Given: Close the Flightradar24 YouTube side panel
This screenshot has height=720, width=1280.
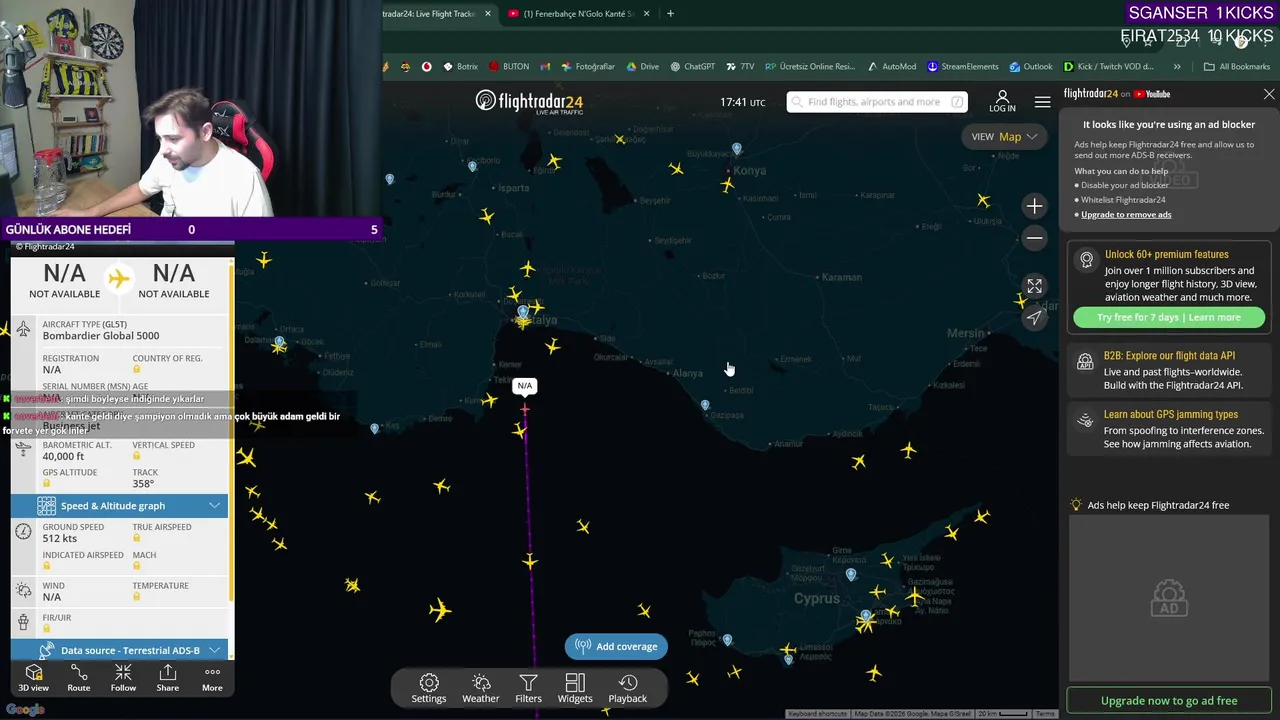Looking at the screenshot, I should (1269, 94).
